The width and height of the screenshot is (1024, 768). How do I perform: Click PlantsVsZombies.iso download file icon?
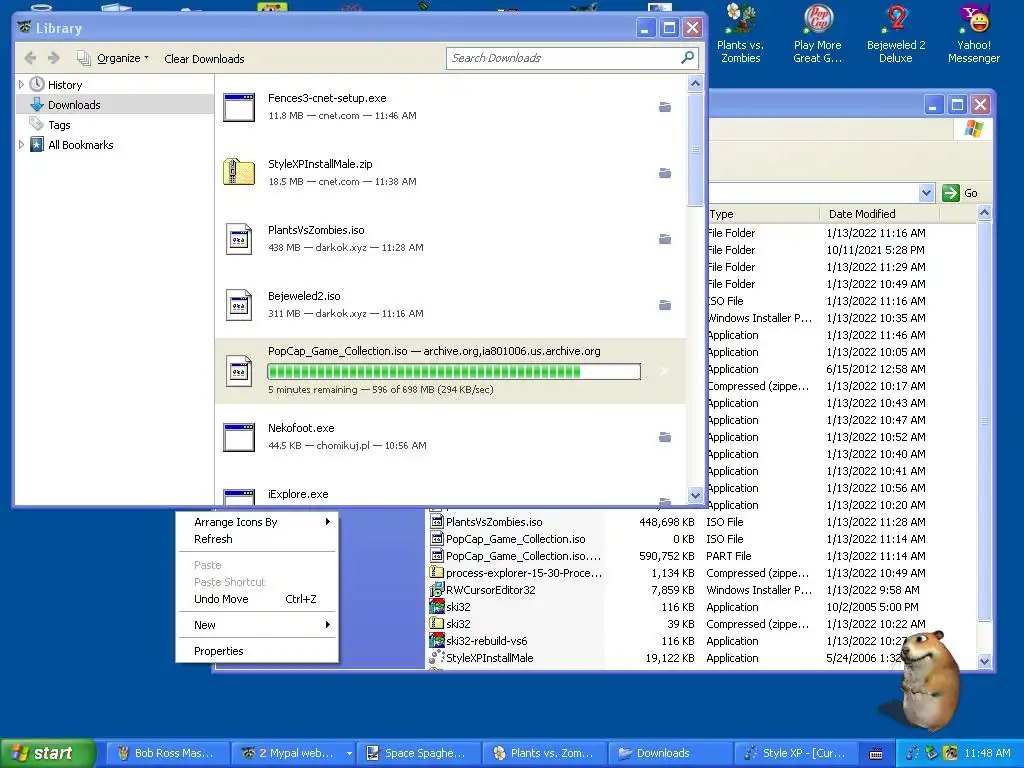pyautogui.click(x=239, y=239)
